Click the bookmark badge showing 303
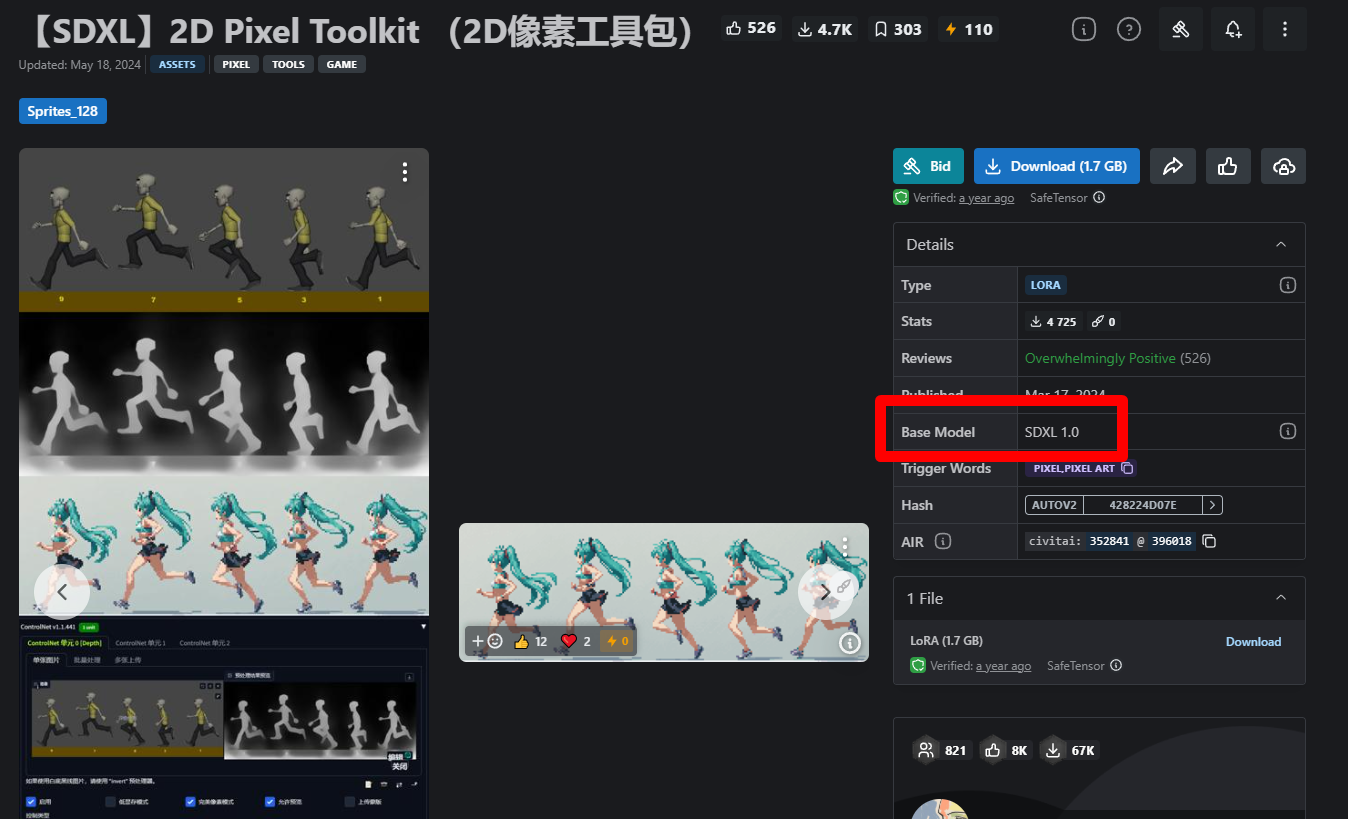This screenshot has height=819, width=1348. [x=897, y=29]
